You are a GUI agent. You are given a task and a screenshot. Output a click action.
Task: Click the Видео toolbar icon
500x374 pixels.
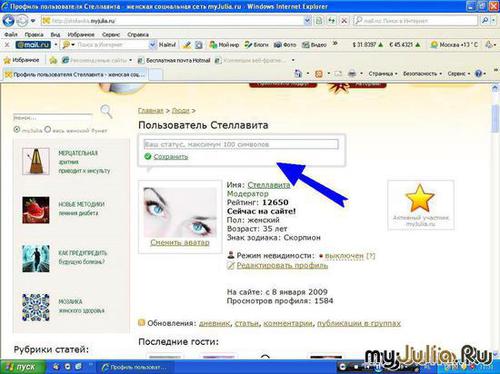pyautogui.click(x=314, y=45)
